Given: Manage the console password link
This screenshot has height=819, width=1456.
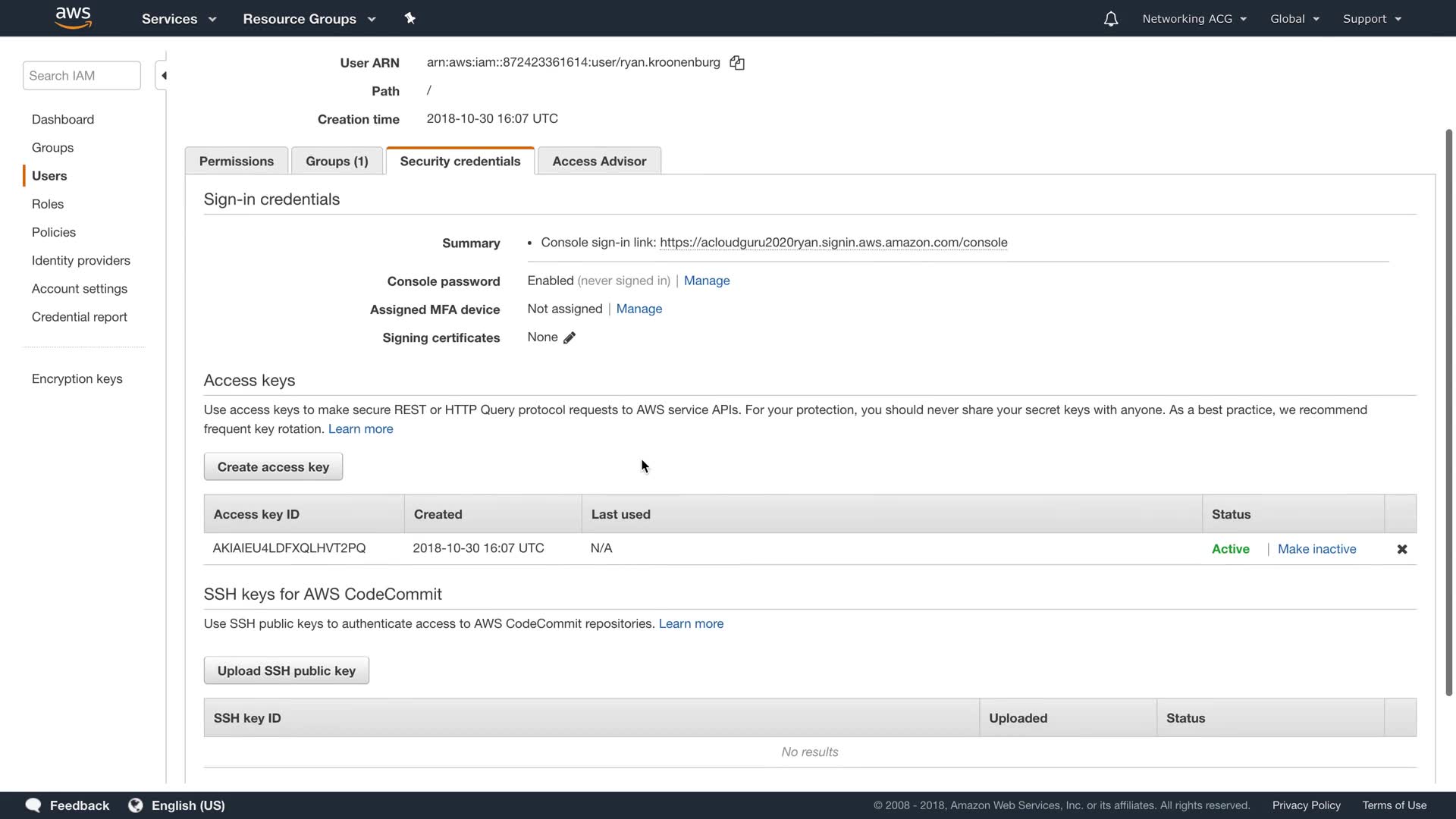Looking at the screenshot, I should click(706, 281).
